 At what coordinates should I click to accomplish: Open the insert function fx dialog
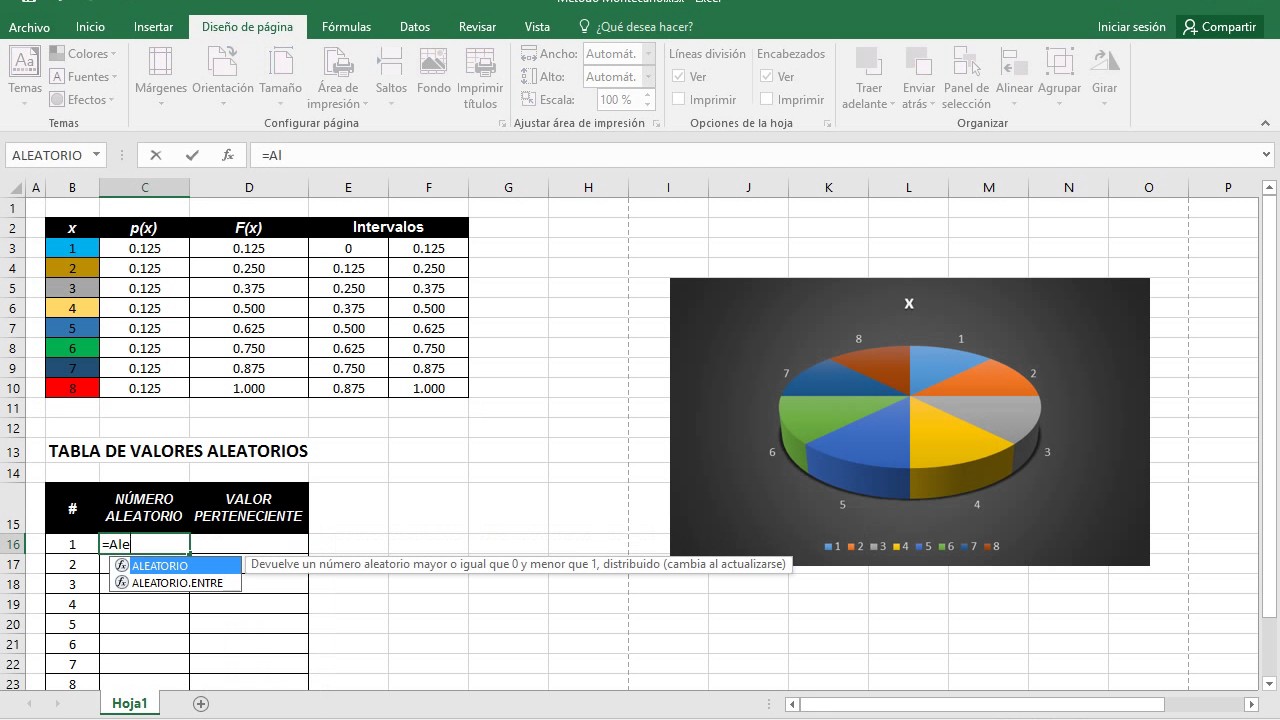point(228,155)
